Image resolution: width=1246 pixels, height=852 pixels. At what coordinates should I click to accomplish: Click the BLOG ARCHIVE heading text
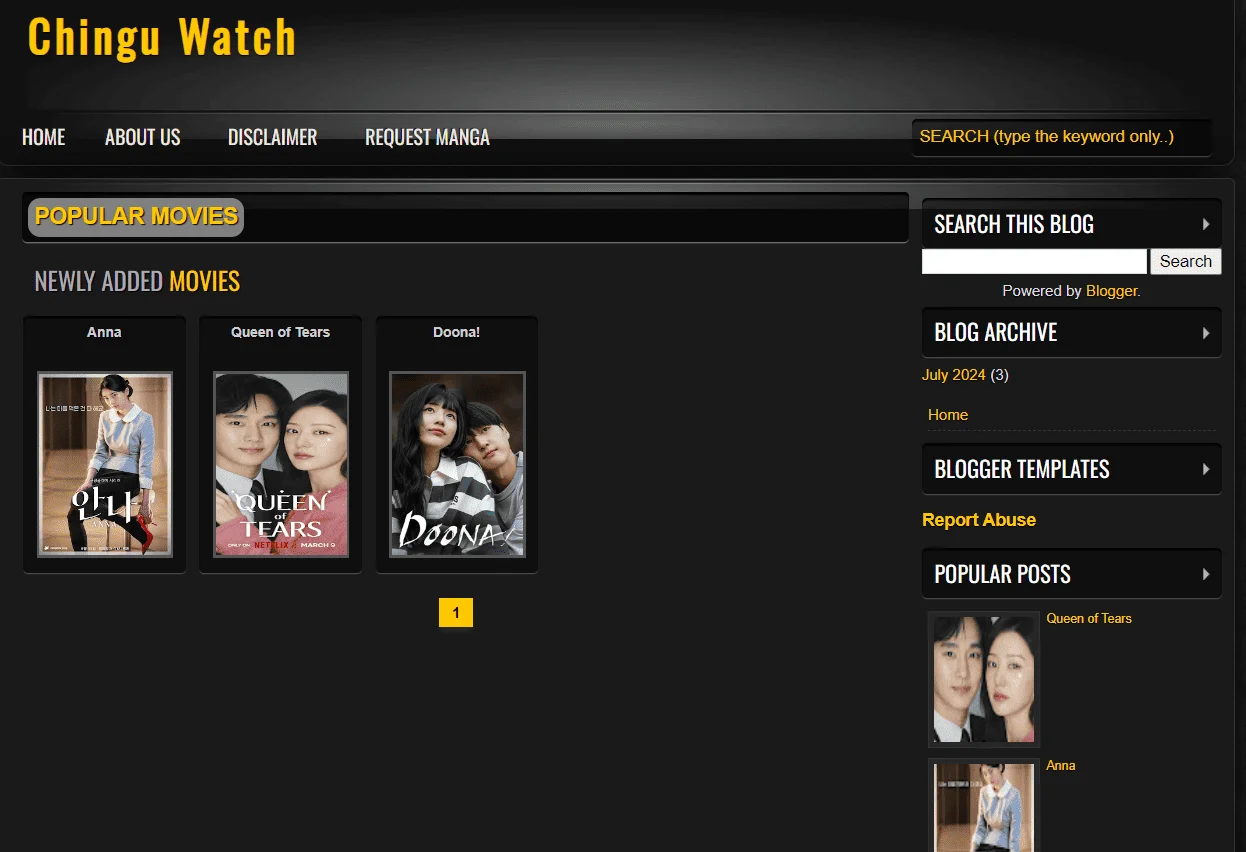(x=995, y=332)
